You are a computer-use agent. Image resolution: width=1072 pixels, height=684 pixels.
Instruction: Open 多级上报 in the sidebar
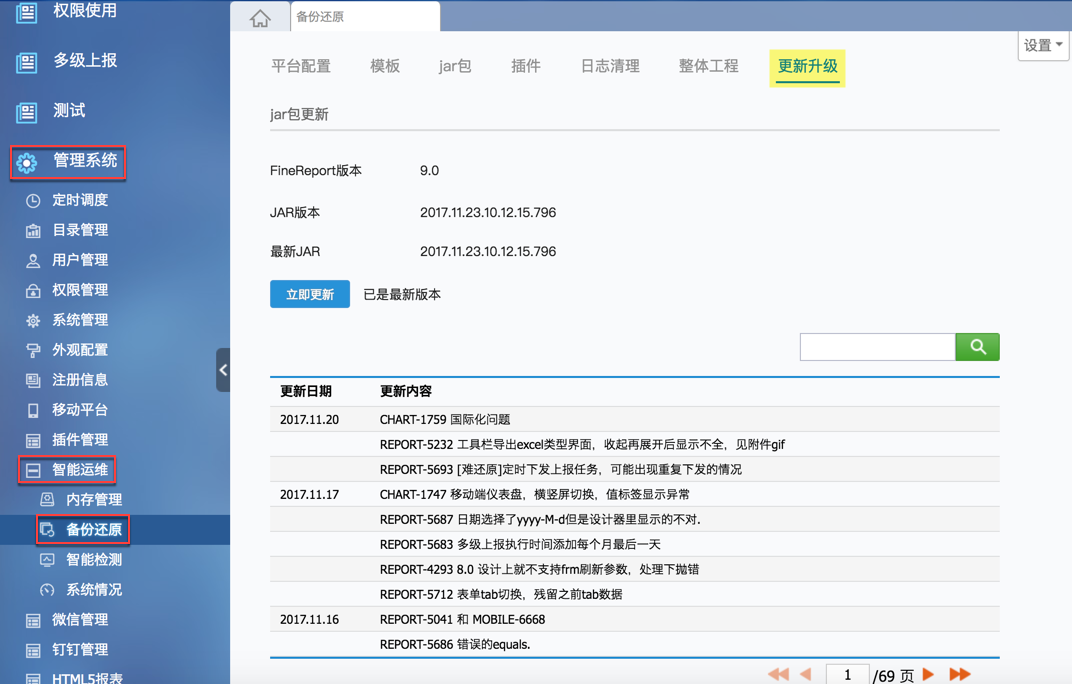click(x=85, y=61)
